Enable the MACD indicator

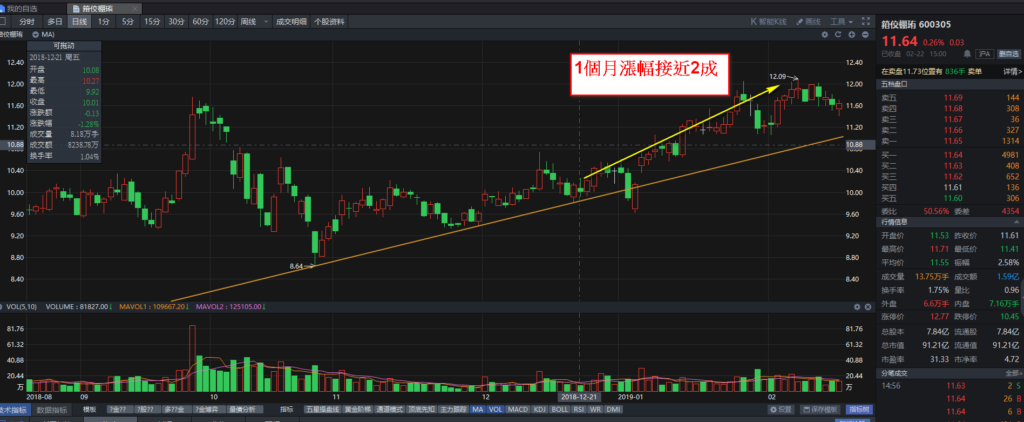point(518,410)
